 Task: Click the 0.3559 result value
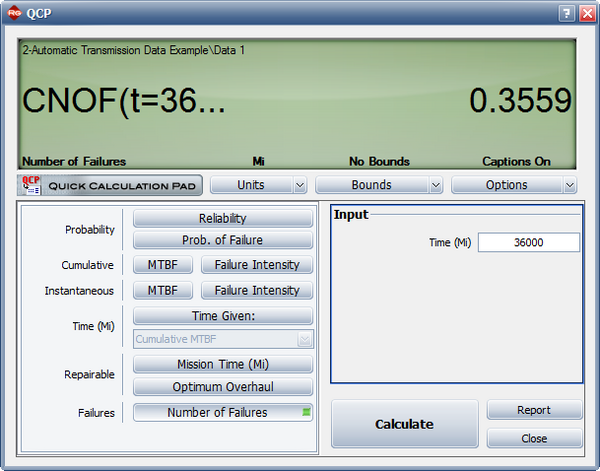(x=520, y=101)
